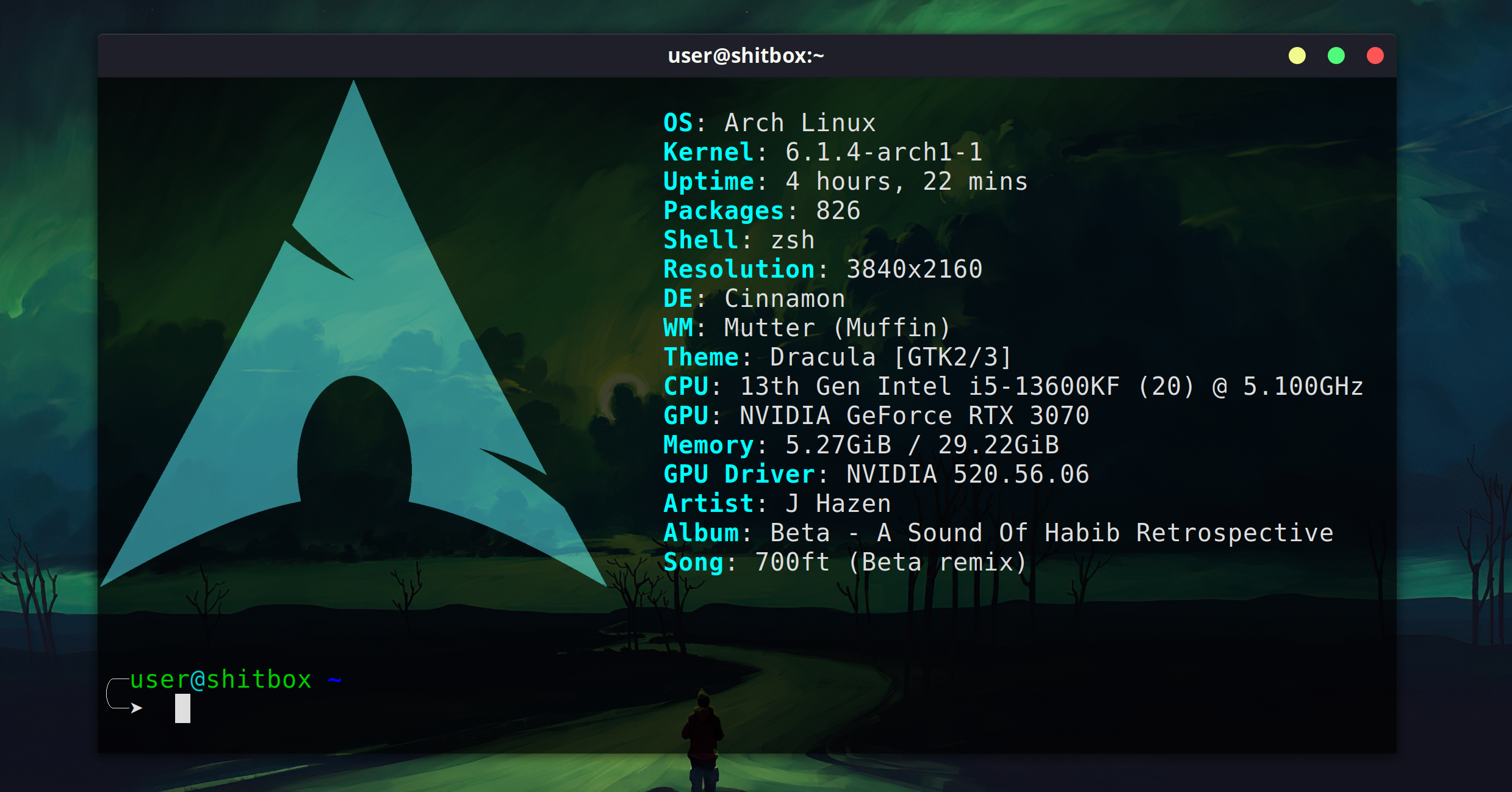Click the Memory usage 5.27GiB value
The height and width of the screenshot is (792, 1512).
(x=838, y=445)
